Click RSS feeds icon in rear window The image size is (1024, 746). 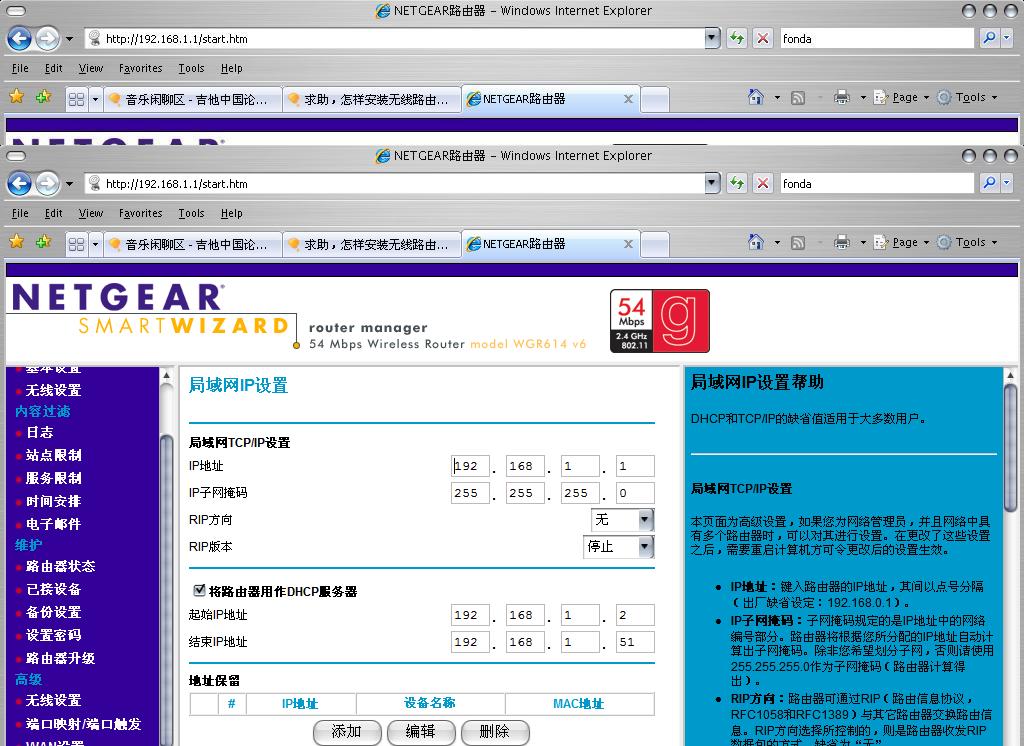(797, 98)
